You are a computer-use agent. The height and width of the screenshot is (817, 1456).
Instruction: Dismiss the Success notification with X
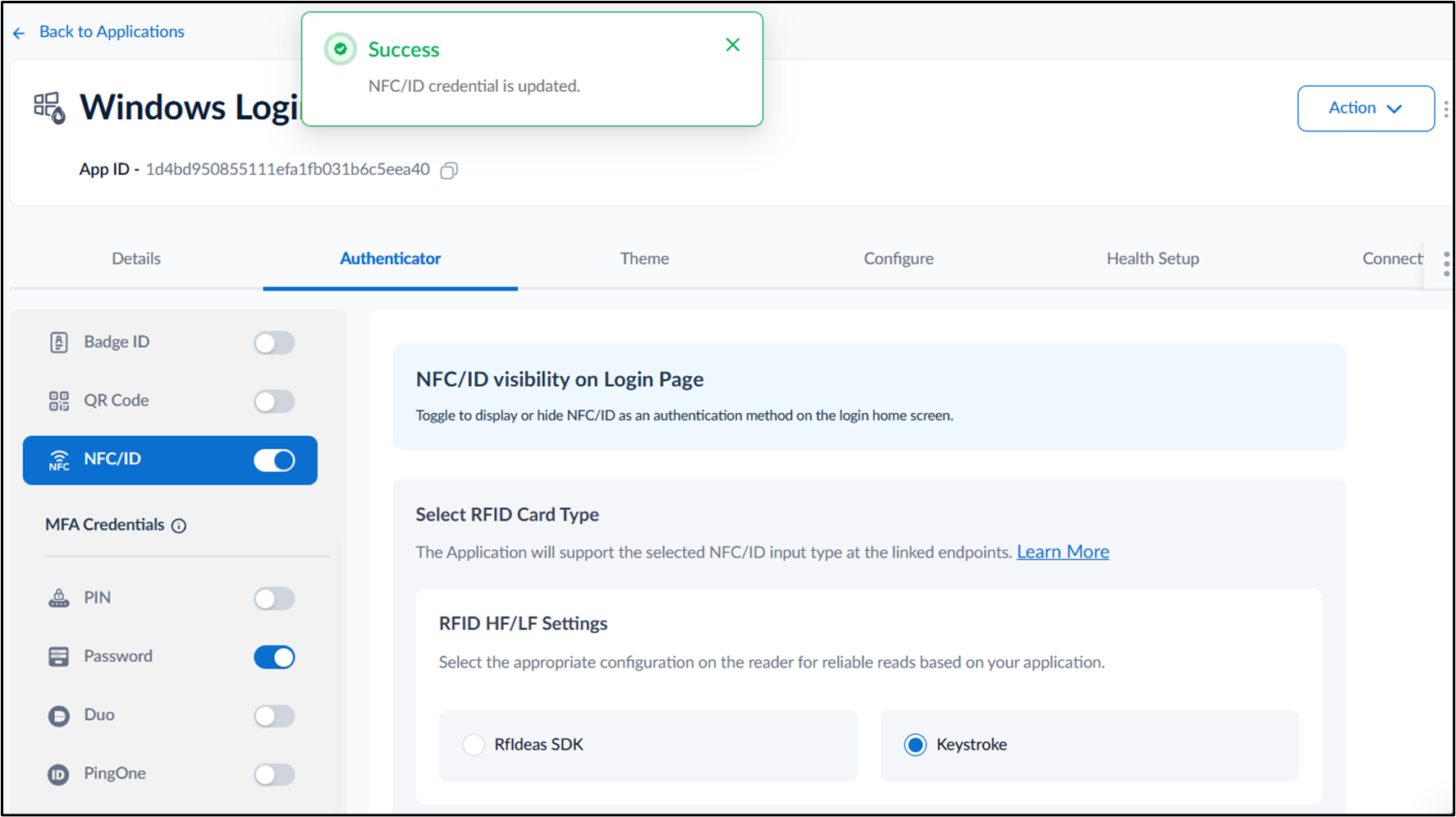(733, 45)
